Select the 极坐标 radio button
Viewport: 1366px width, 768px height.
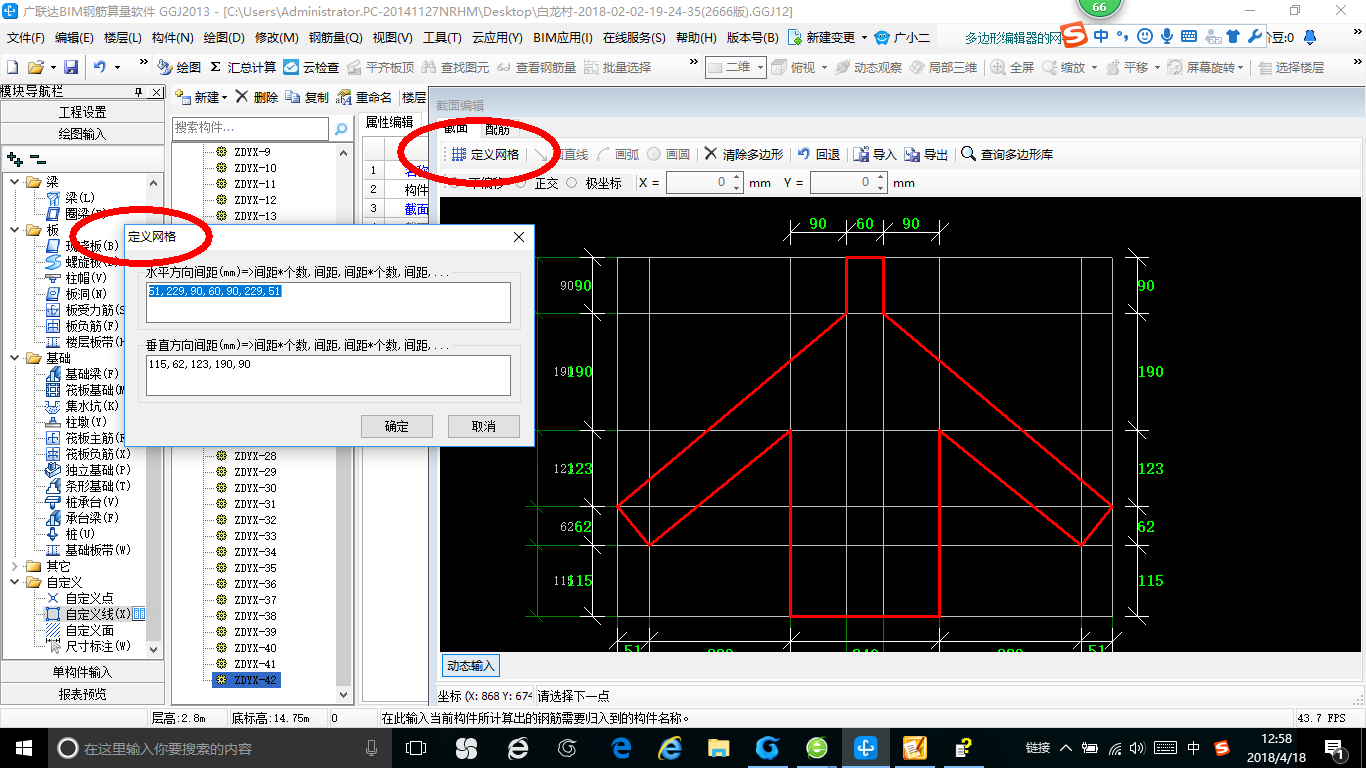pyautogui.click(x=572, y=183)
